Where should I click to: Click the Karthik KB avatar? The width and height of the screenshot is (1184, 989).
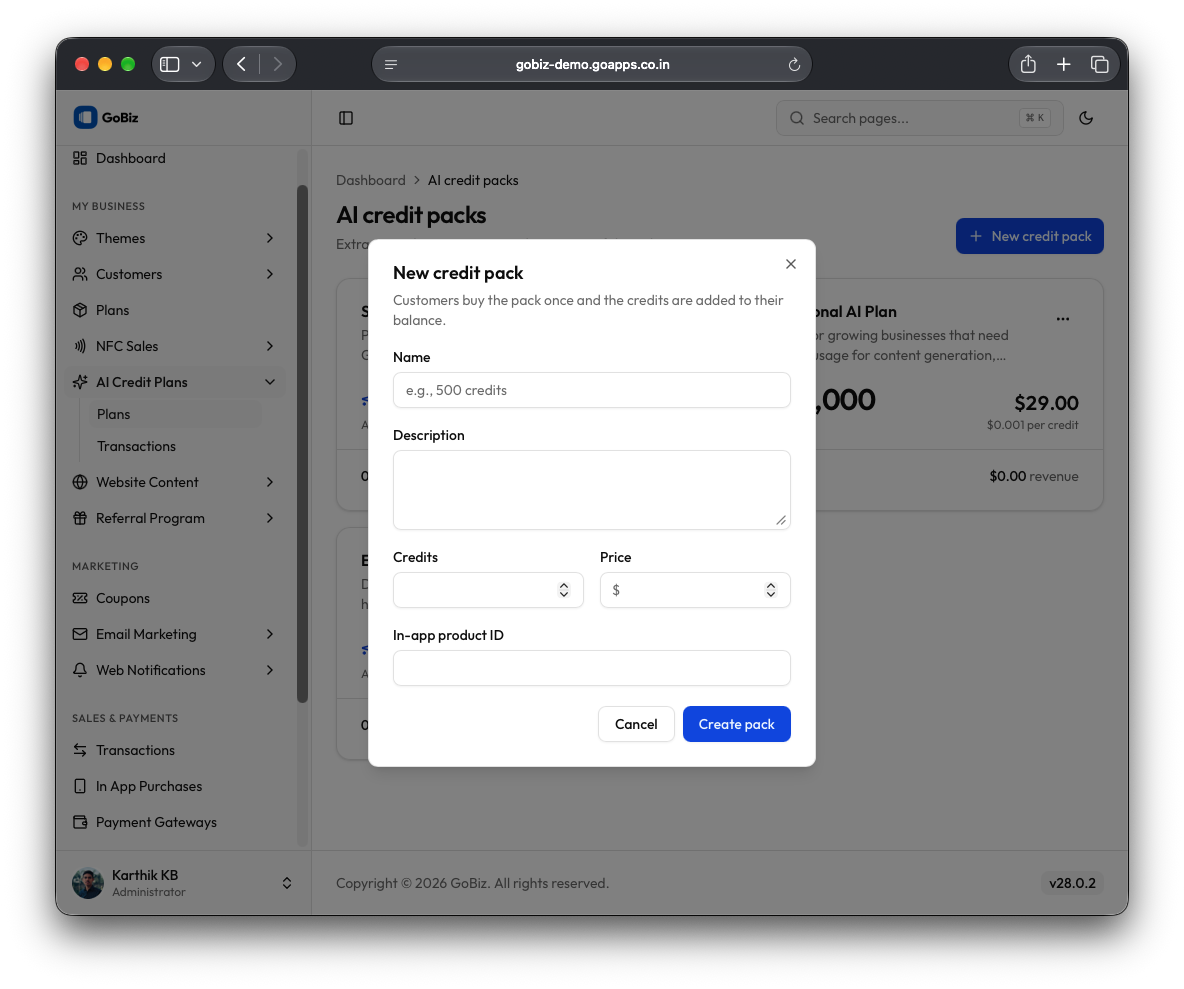[x=88, y=883]
